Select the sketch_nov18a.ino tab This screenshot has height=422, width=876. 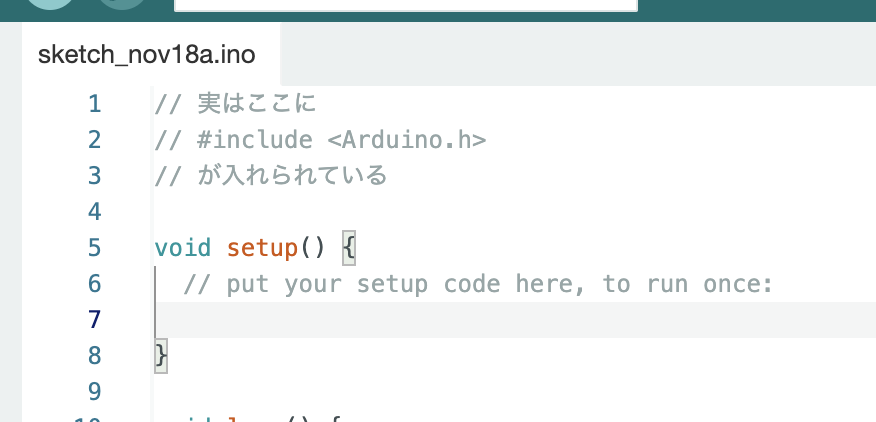click(x=151, y=54)
